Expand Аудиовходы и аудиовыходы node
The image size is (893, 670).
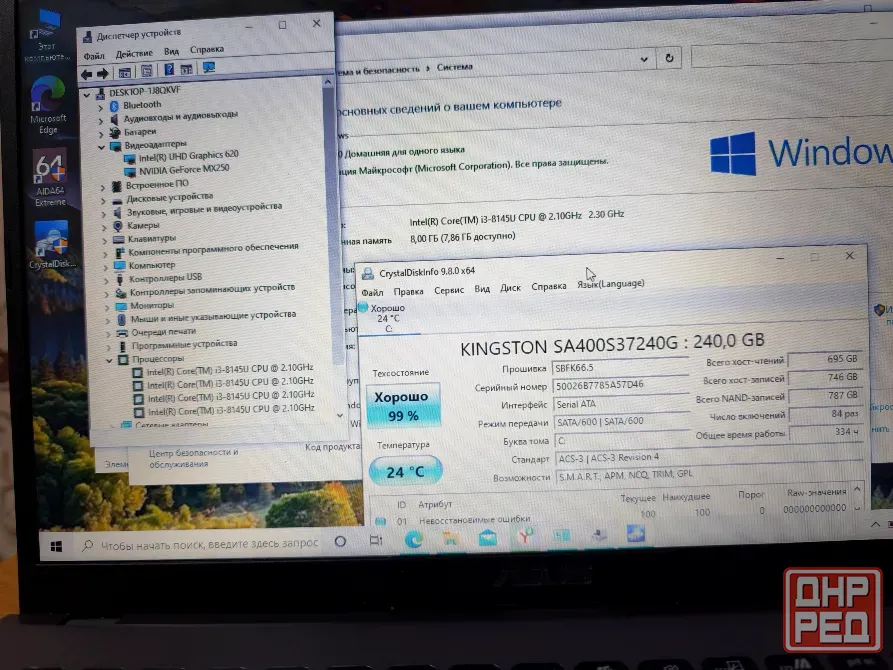[101, 120]
